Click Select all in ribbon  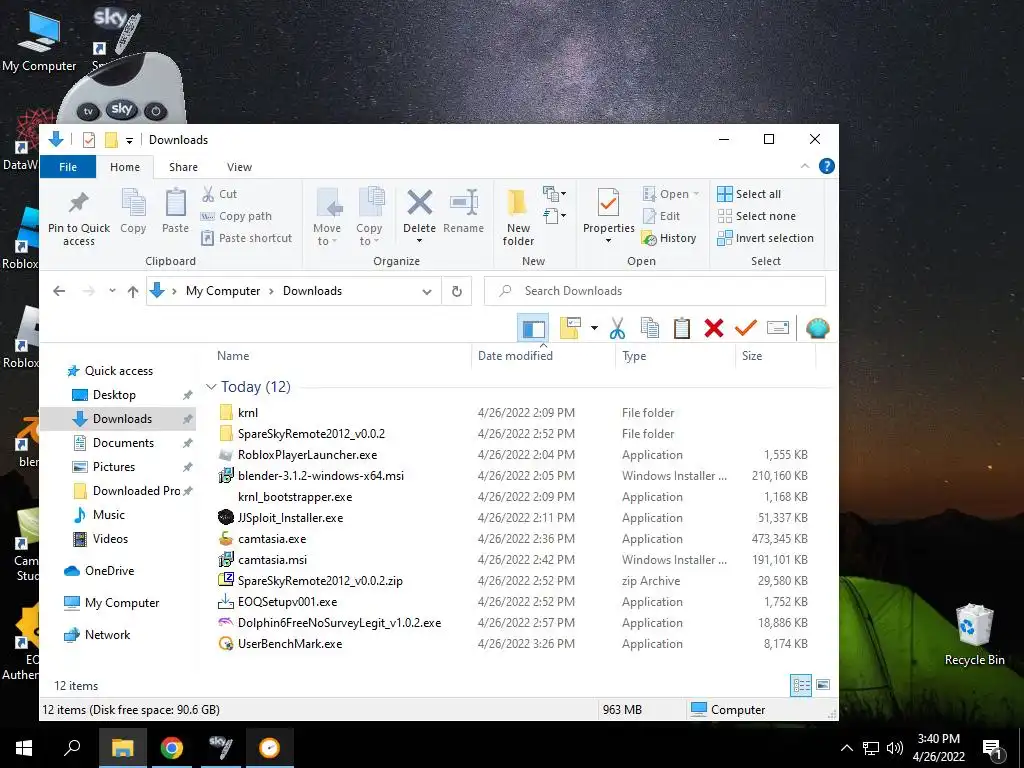[x=749, y=194]
